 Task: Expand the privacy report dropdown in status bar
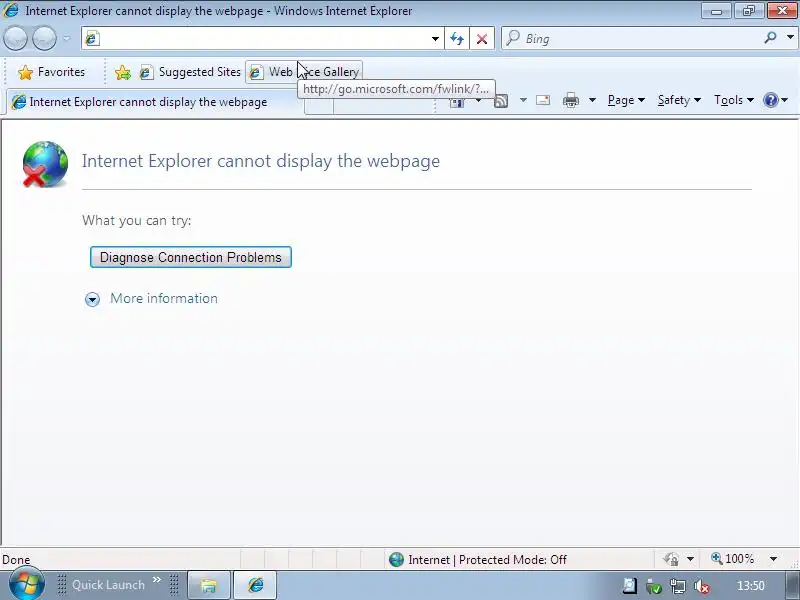click(x=690, y=559)
